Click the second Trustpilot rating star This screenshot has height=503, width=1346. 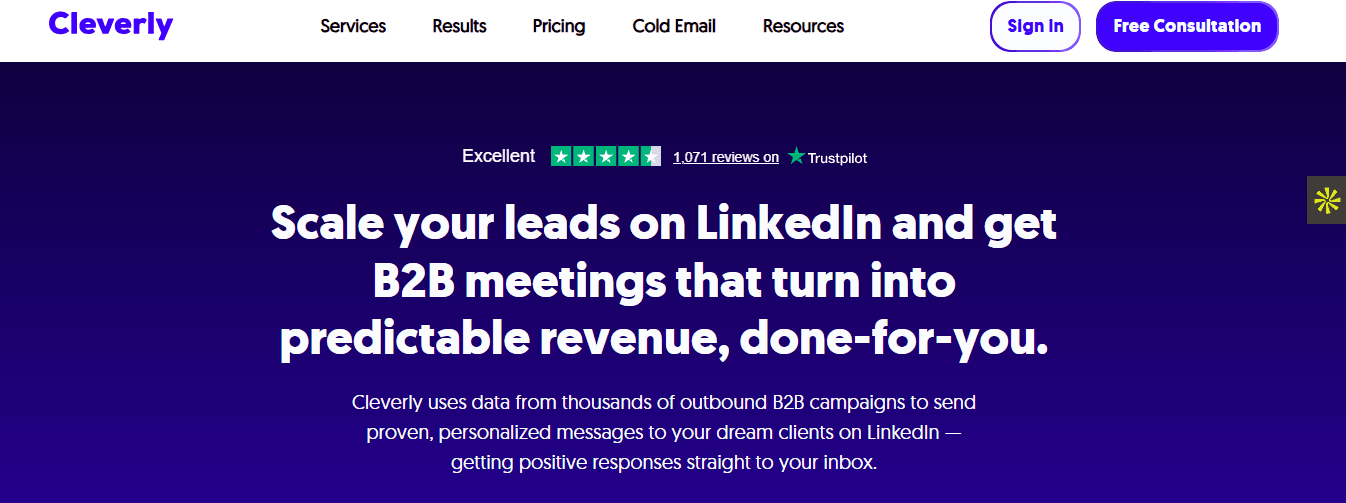pos(584,156)
